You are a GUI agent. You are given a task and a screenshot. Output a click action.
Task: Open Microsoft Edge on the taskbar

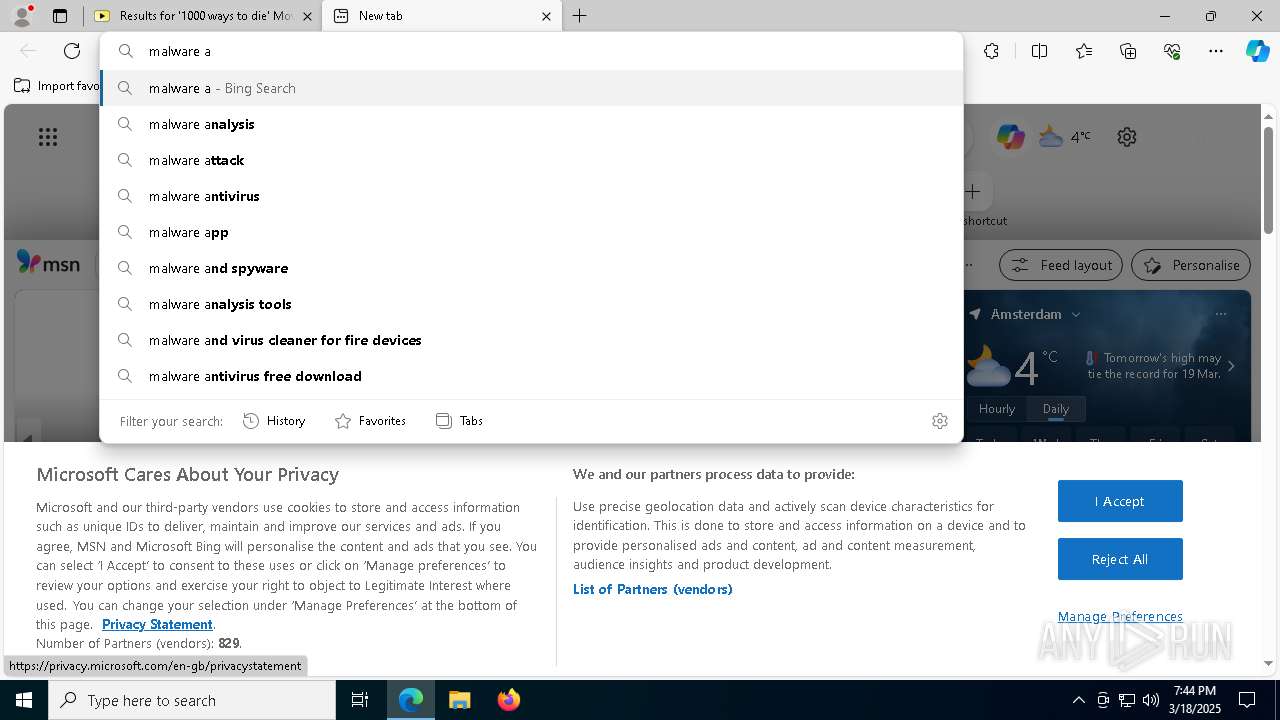tap(411, 700)
